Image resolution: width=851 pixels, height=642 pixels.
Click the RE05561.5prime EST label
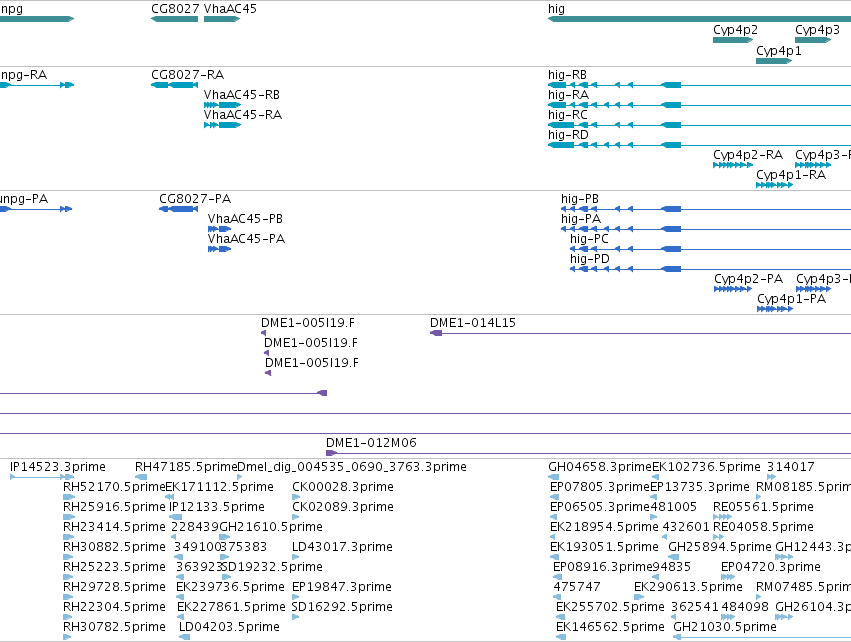763,507
